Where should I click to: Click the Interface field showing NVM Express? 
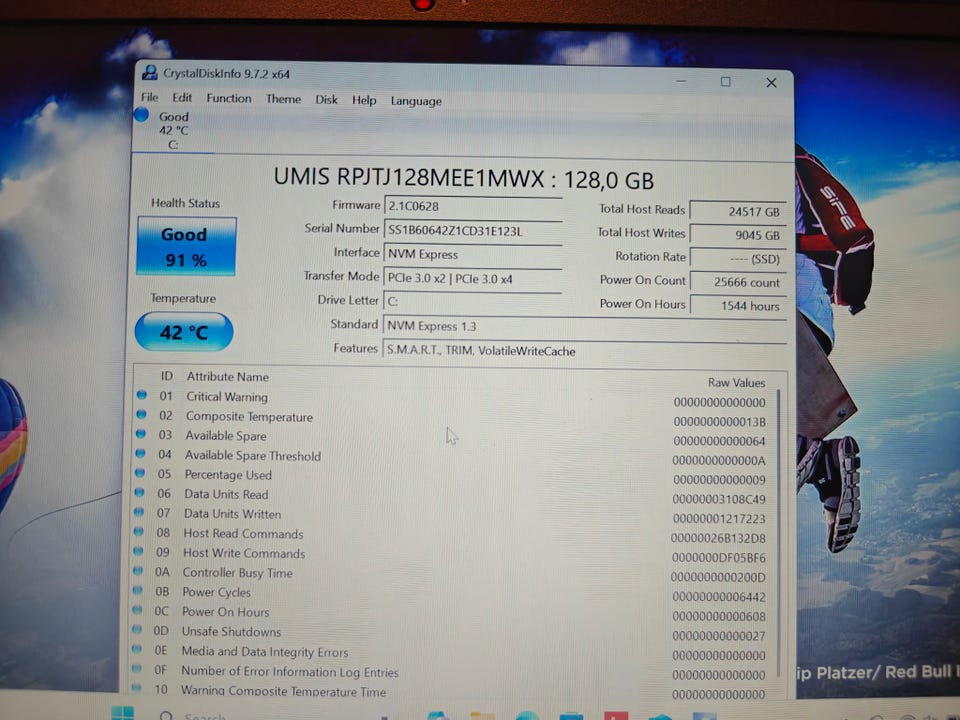[x=473, y=254]
